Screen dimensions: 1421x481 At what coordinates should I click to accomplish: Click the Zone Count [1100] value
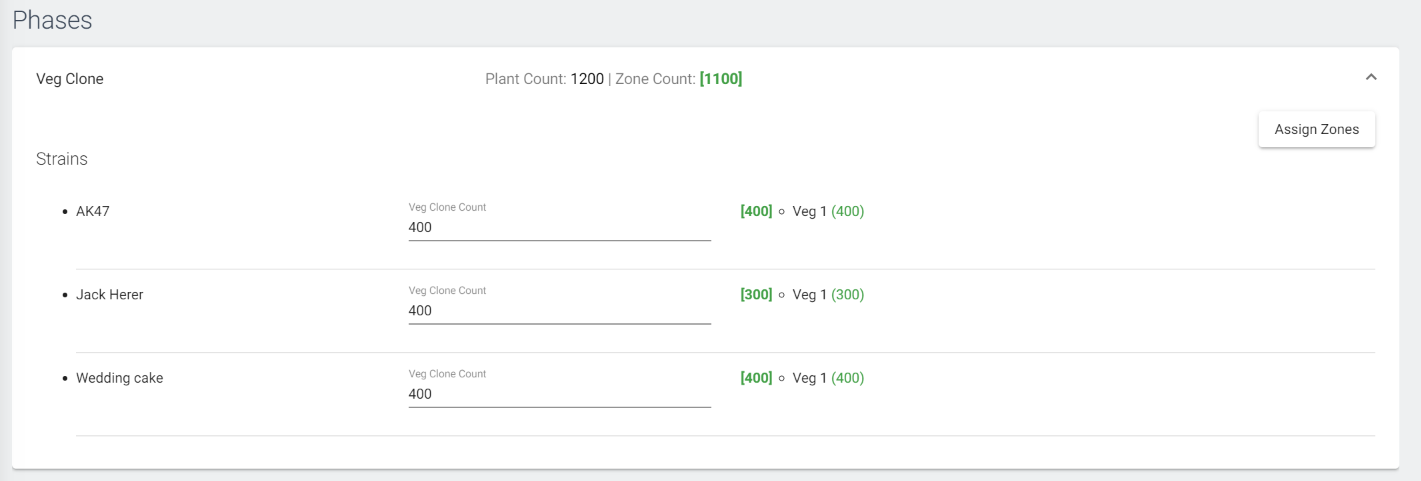tap(721, 79)
